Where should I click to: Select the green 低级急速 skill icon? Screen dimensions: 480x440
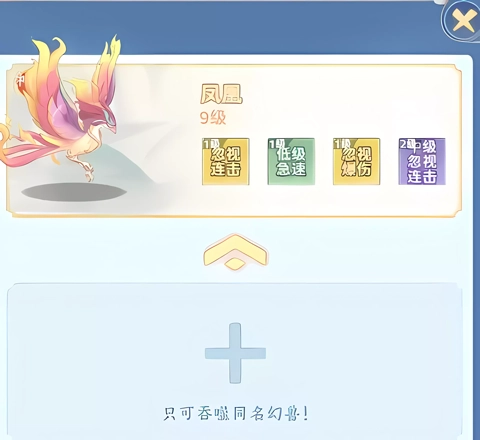tap(291, 161)
